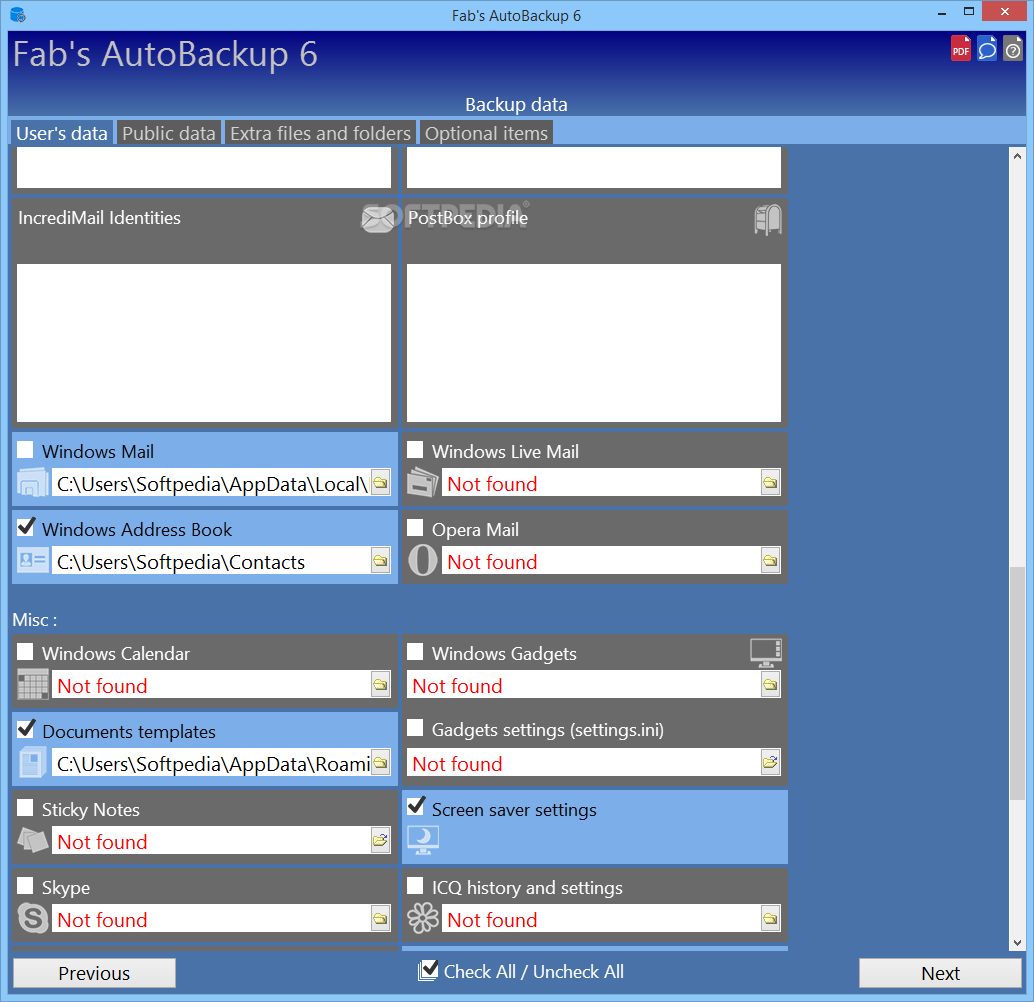
Task: Click the Windows Live Mail icon
Action: click(423, 482)
